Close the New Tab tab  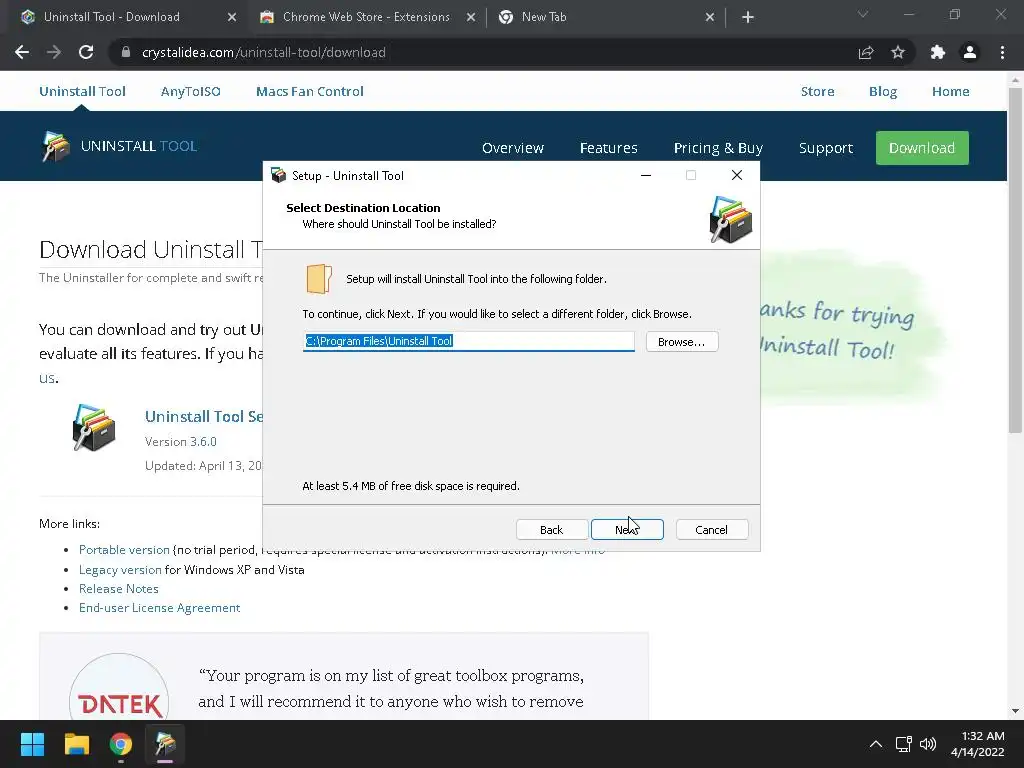710,18
